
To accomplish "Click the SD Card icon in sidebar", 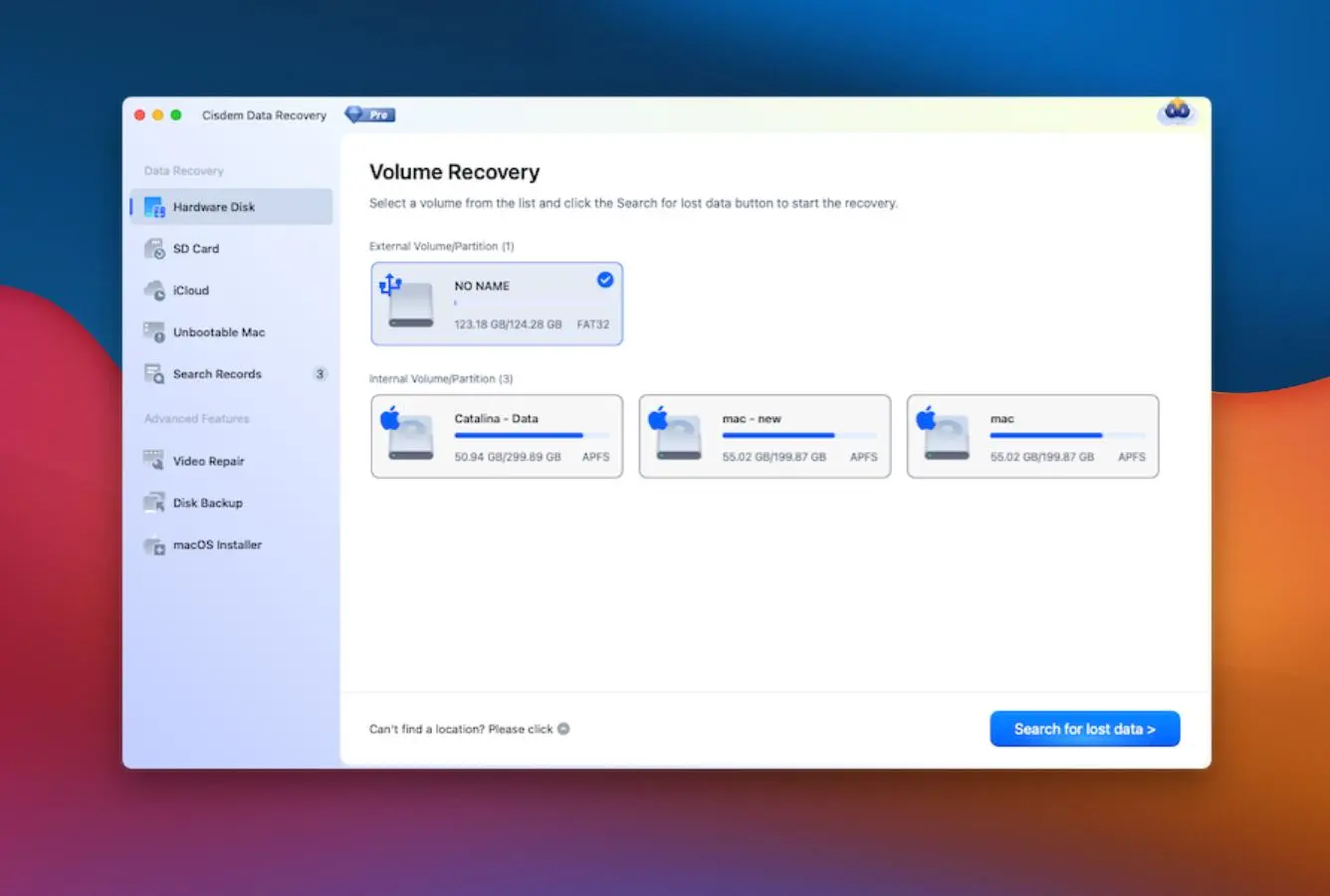I will click(154, 249).
